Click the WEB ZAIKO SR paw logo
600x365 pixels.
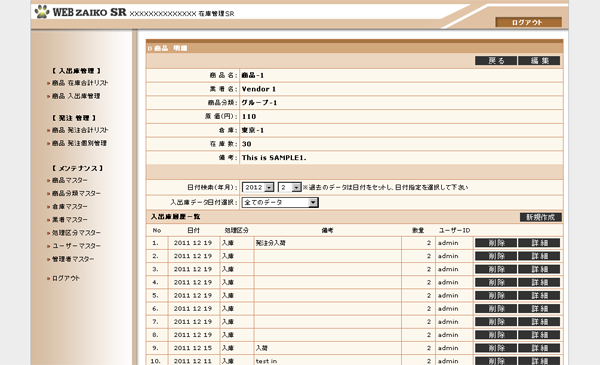tap(42, 12)
